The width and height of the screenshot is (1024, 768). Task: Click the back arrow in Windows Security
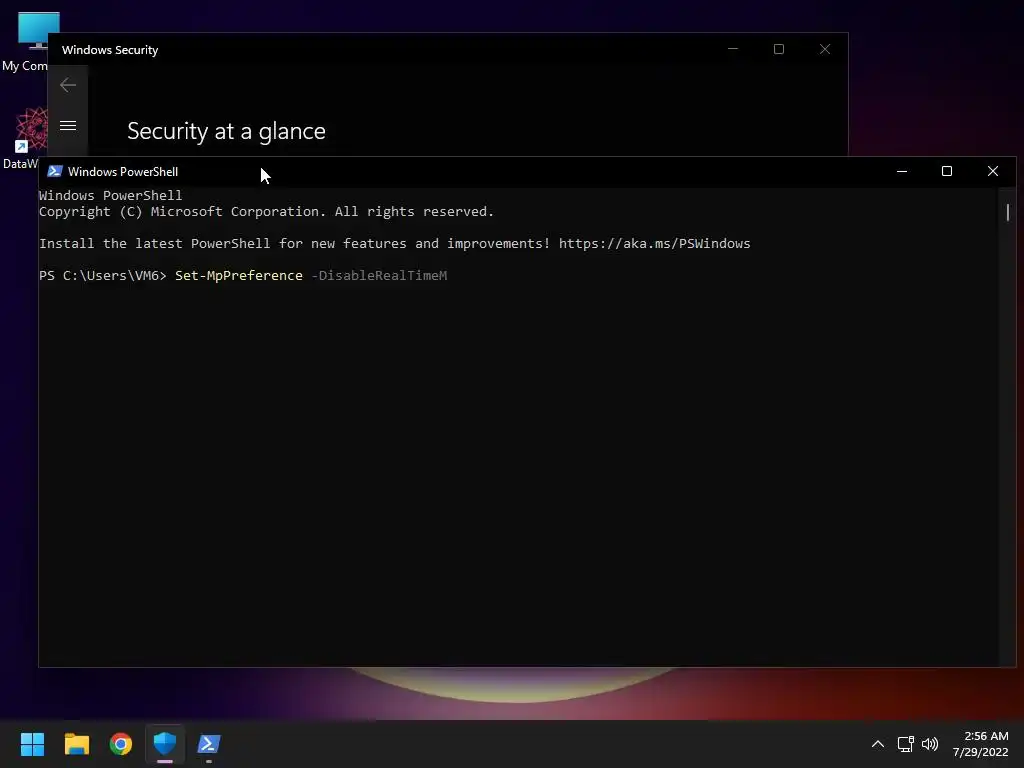coord(68,85)
